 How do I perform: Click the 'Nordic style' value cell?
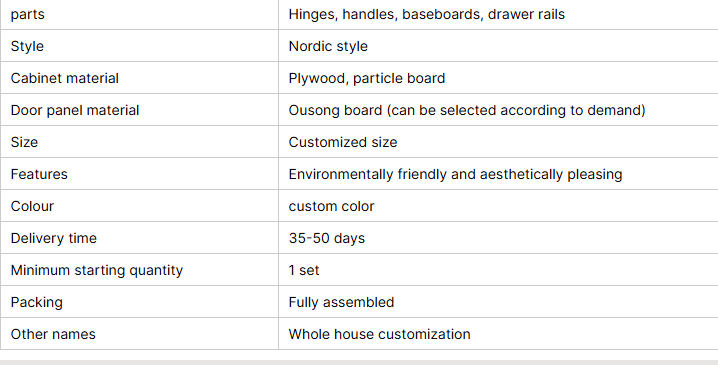coord(498,46)
